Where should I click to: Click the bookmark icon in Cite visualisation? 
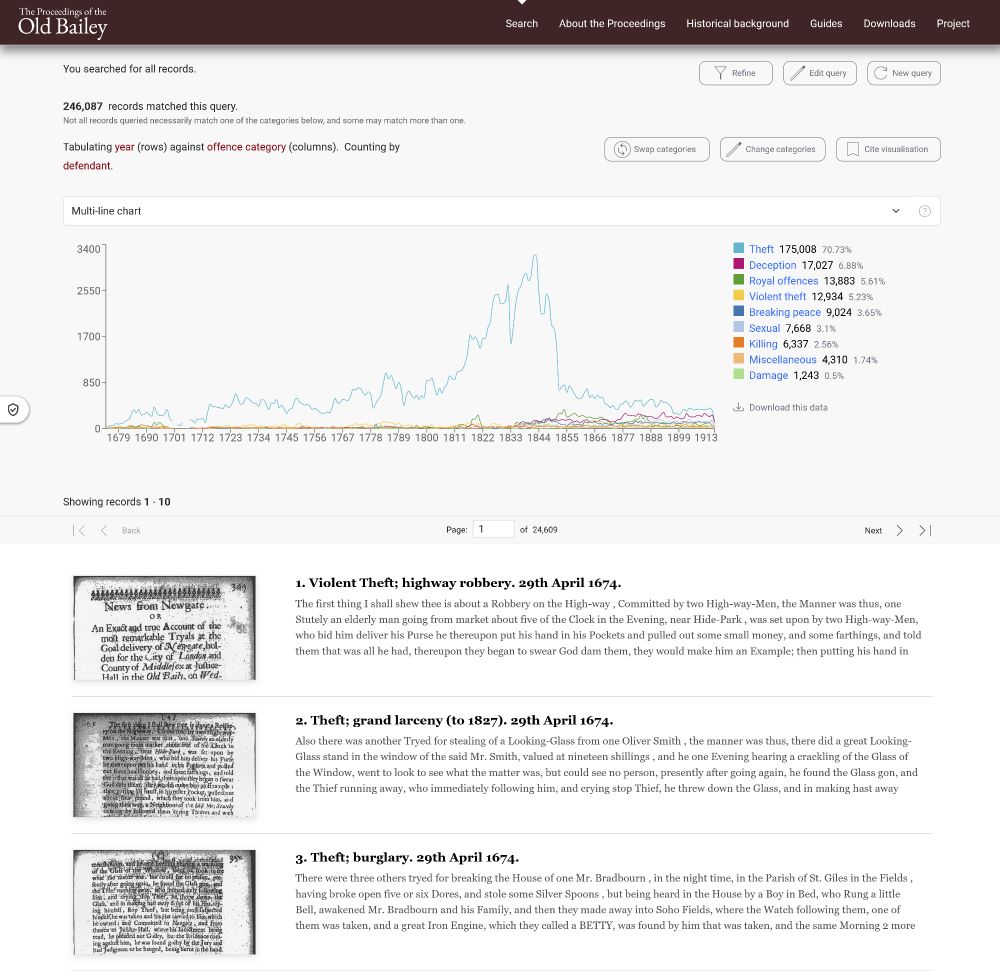click(852, 149)
